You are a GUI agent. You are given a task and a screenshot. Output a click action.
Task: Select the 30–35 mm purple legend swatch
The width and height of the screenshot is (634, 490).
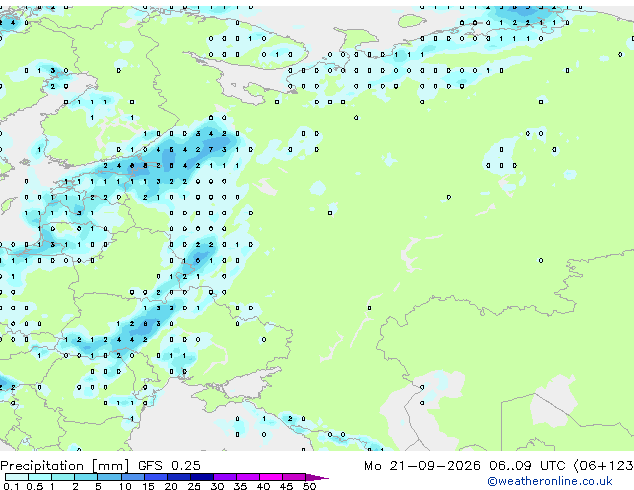tap(225, 477)
